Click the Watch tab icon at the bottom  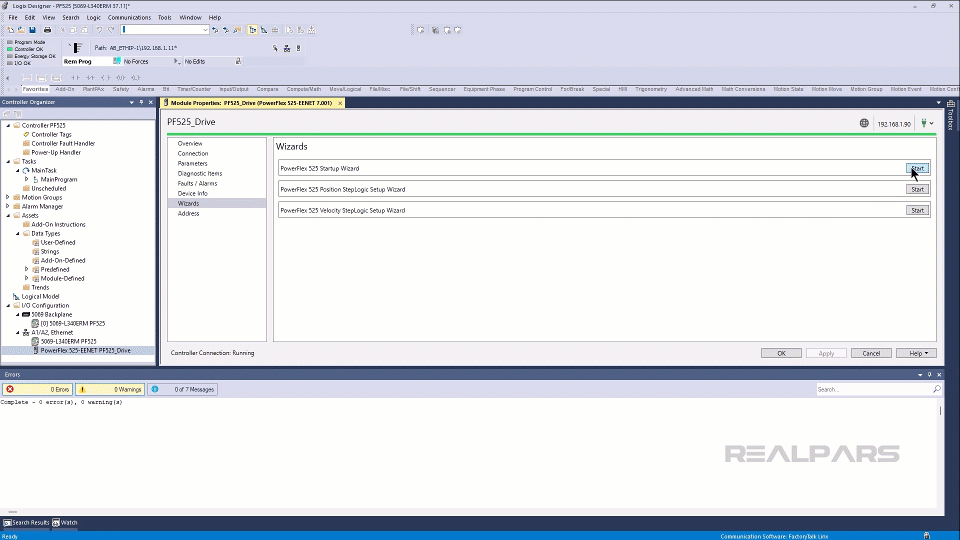point(56,523)
